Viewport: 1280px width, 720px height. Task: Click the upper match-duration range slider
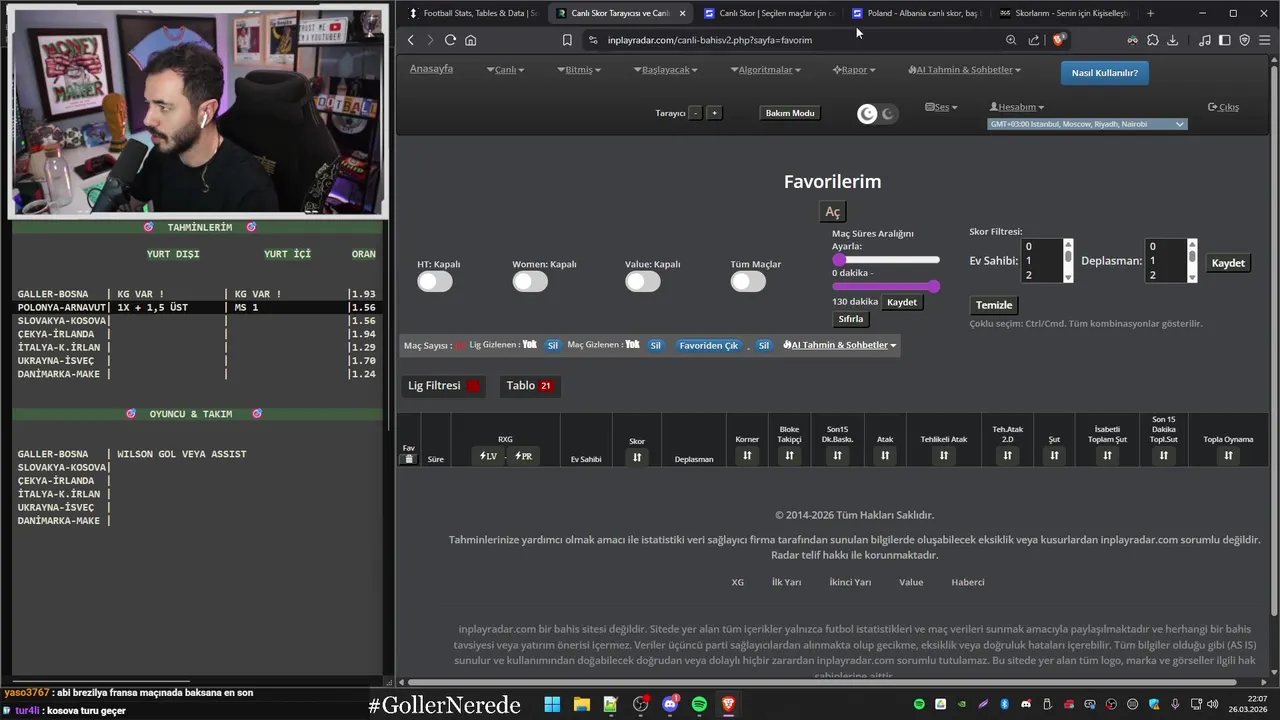[x=886, y=260]
